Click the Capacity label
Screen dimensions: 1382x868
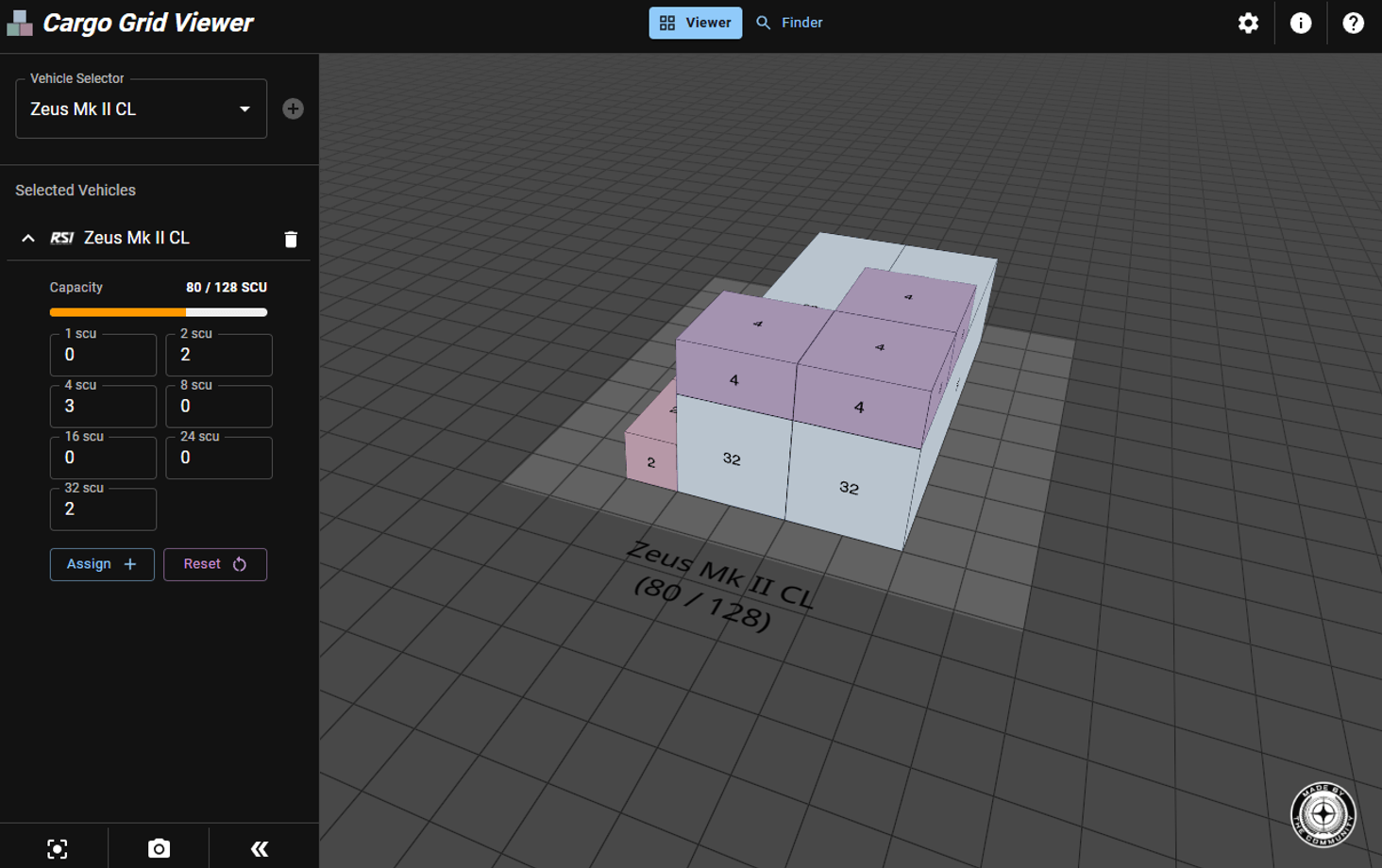tap(76, 287)
